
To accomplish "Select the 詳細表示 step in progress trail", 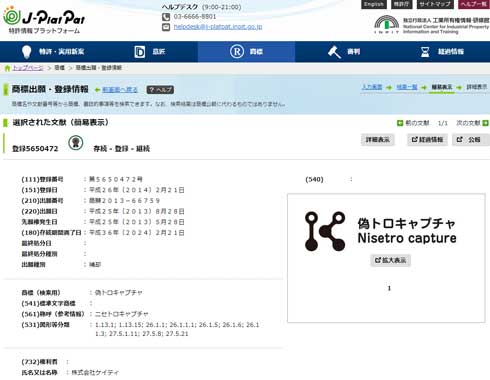I will click(477, 87).
